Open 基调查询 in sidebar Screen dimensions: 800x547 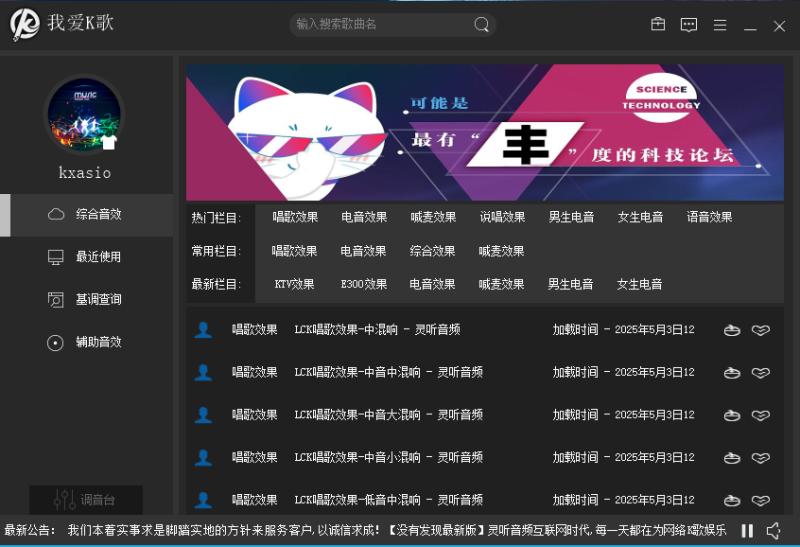point(87,300)
